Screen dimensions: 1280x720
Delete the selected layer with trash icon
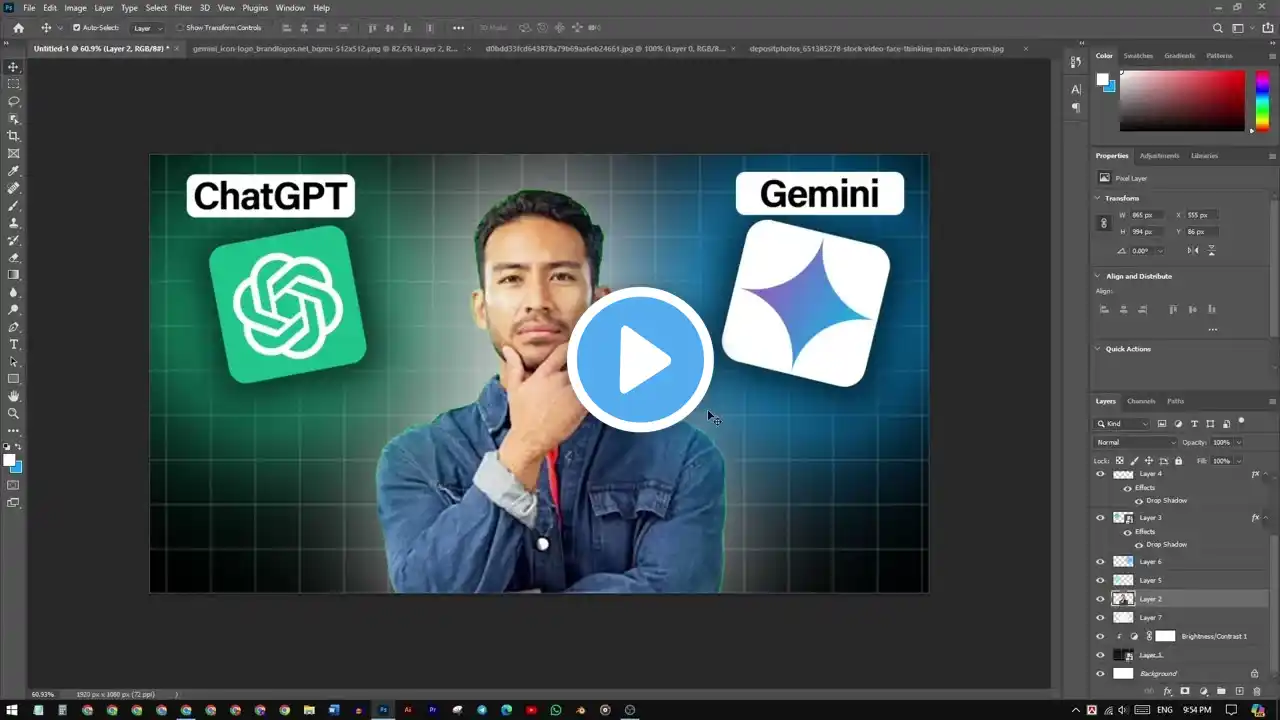(x=1257, y=691)
